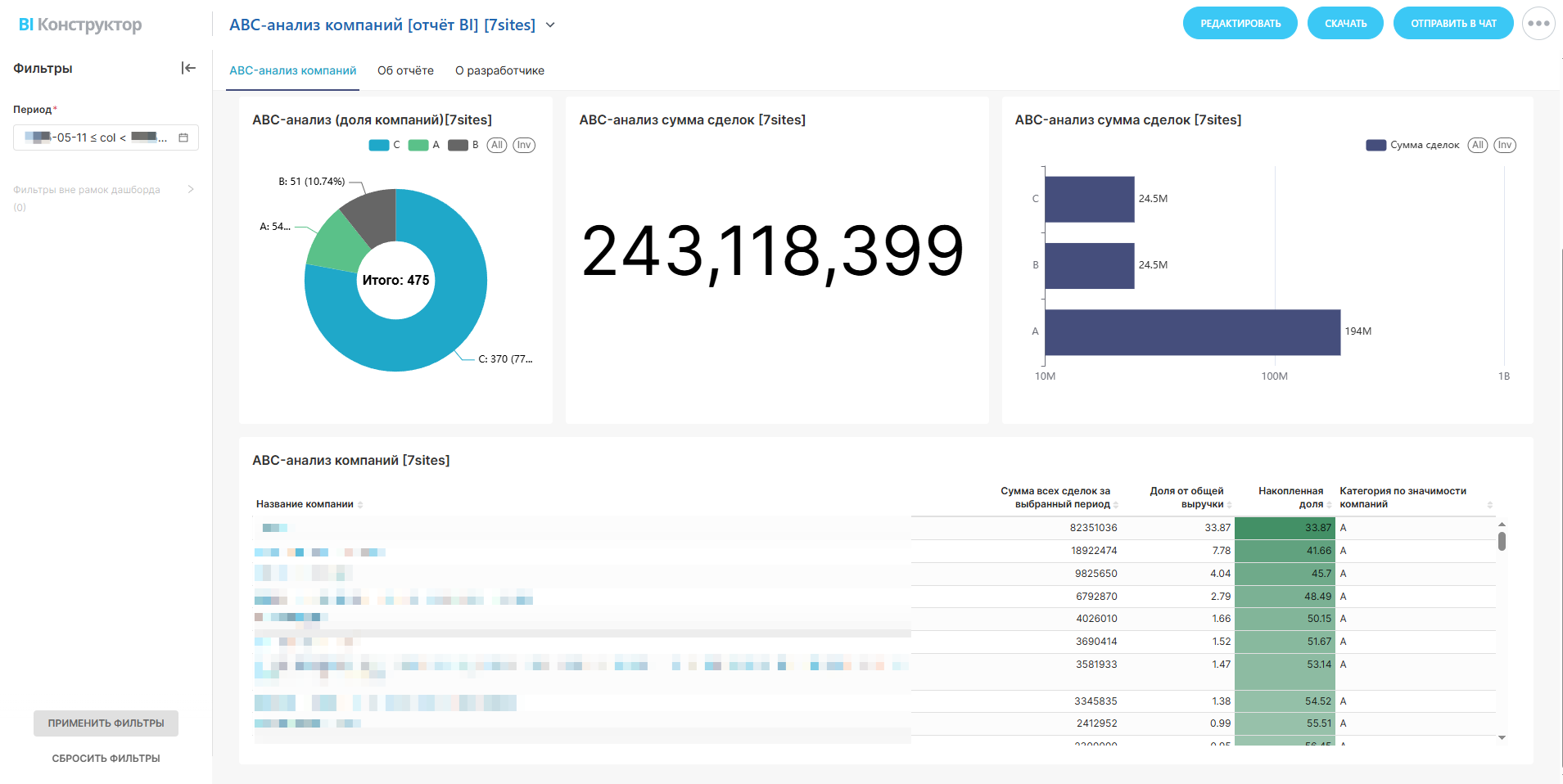Sort table by Название компании column
Screen dimensions: 1563x784
(360, 505)
